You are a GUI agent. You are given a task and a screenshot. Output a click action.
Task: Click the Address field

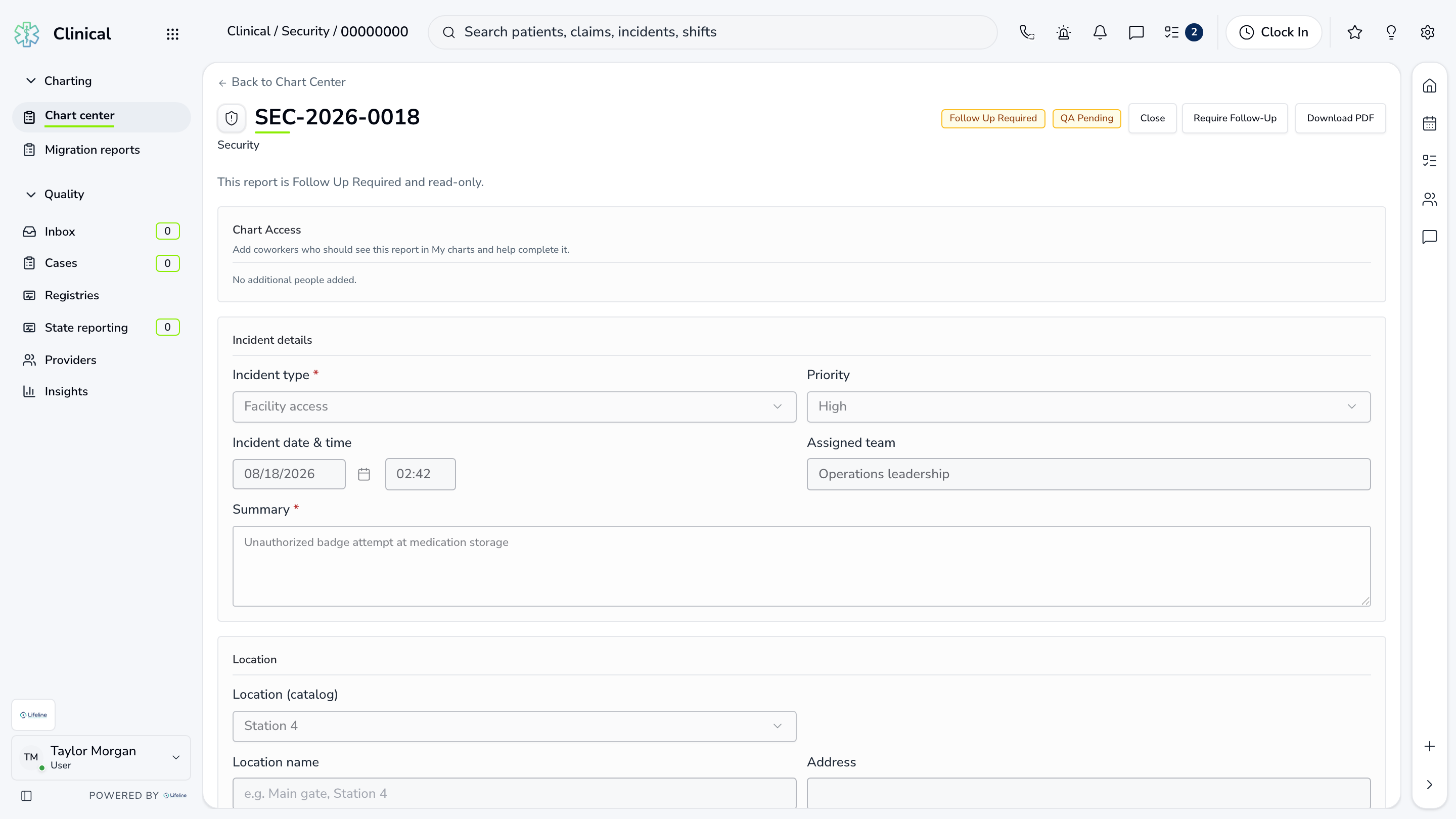1088,793
